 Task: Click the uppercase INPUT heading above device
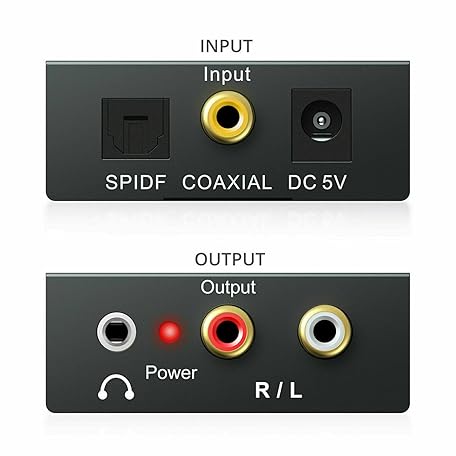pyautogui.click(x=226, y=46)
